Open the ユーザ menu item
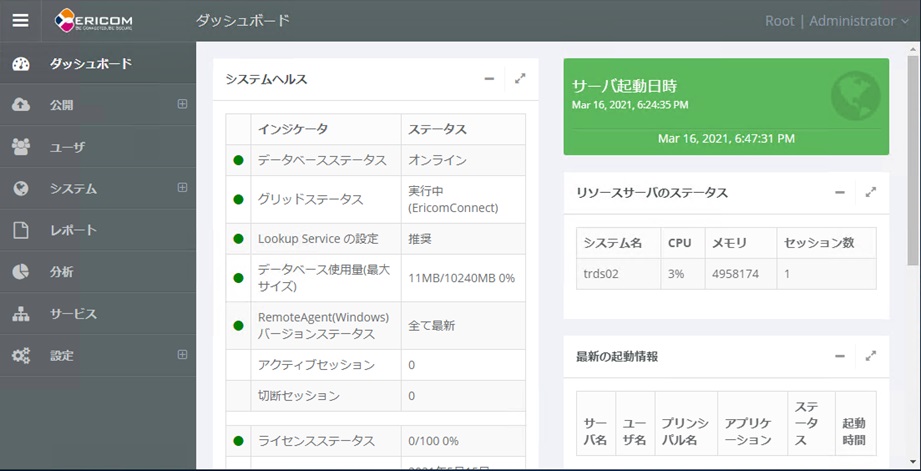 pyautogui.click(x=68, y=147)
